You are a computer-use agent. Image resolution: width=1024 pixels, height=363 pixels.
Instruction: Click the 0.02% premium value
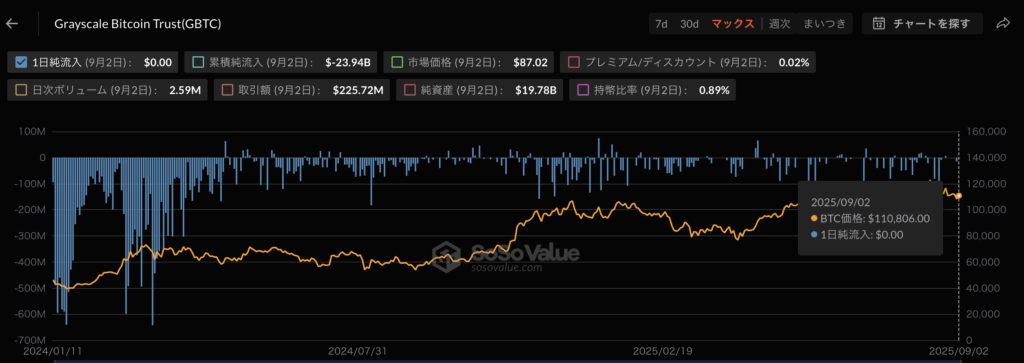[x=794, y=63]
